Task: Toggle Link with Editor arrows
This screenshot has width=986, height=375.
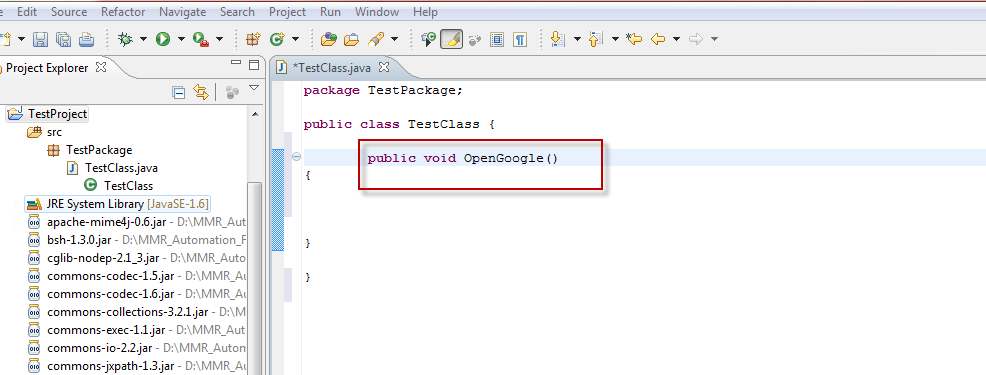Action: coord(201,92)
